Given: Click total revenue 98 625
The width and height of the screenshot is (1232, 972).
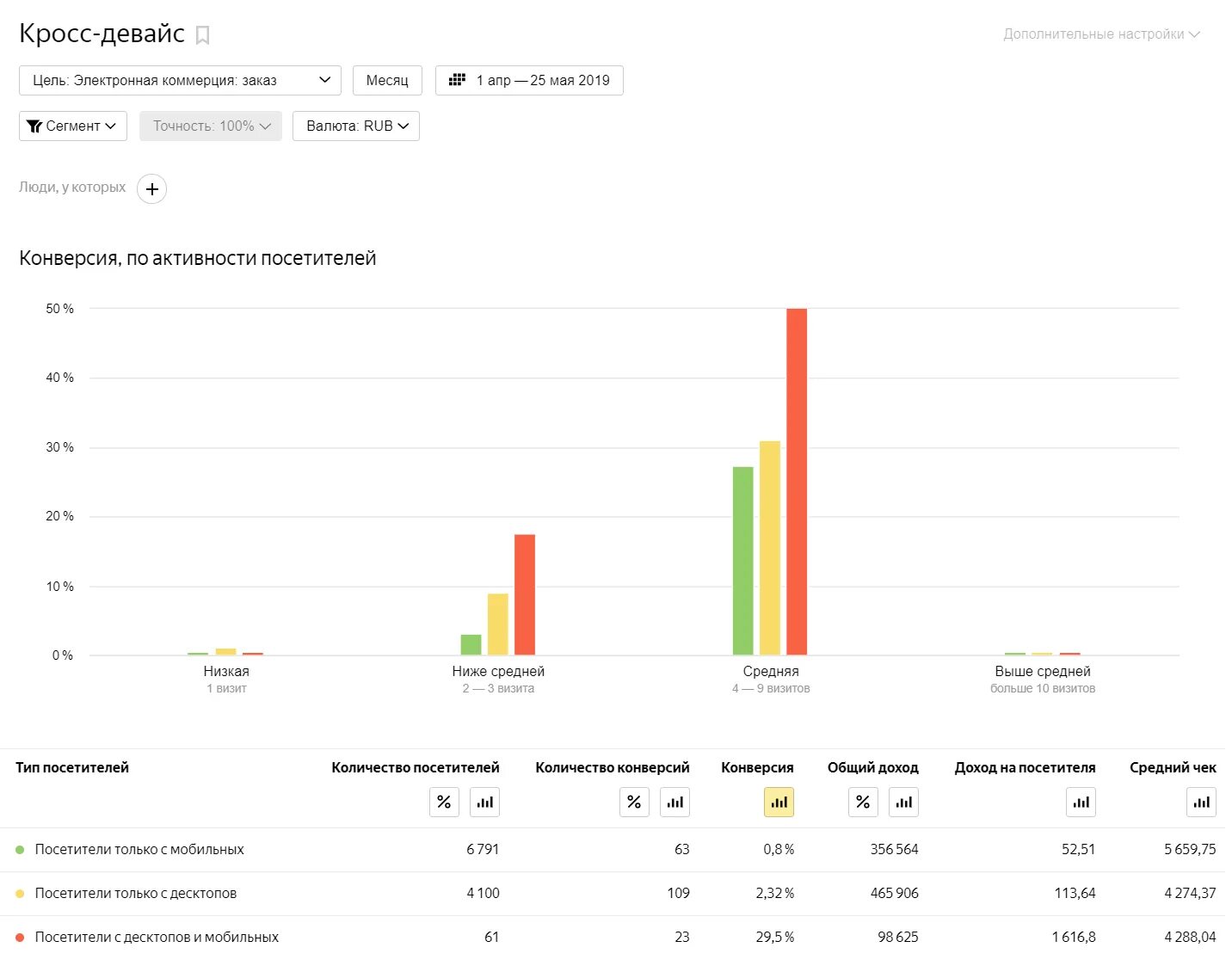Looking at the screenshot, I should (898, 938).
